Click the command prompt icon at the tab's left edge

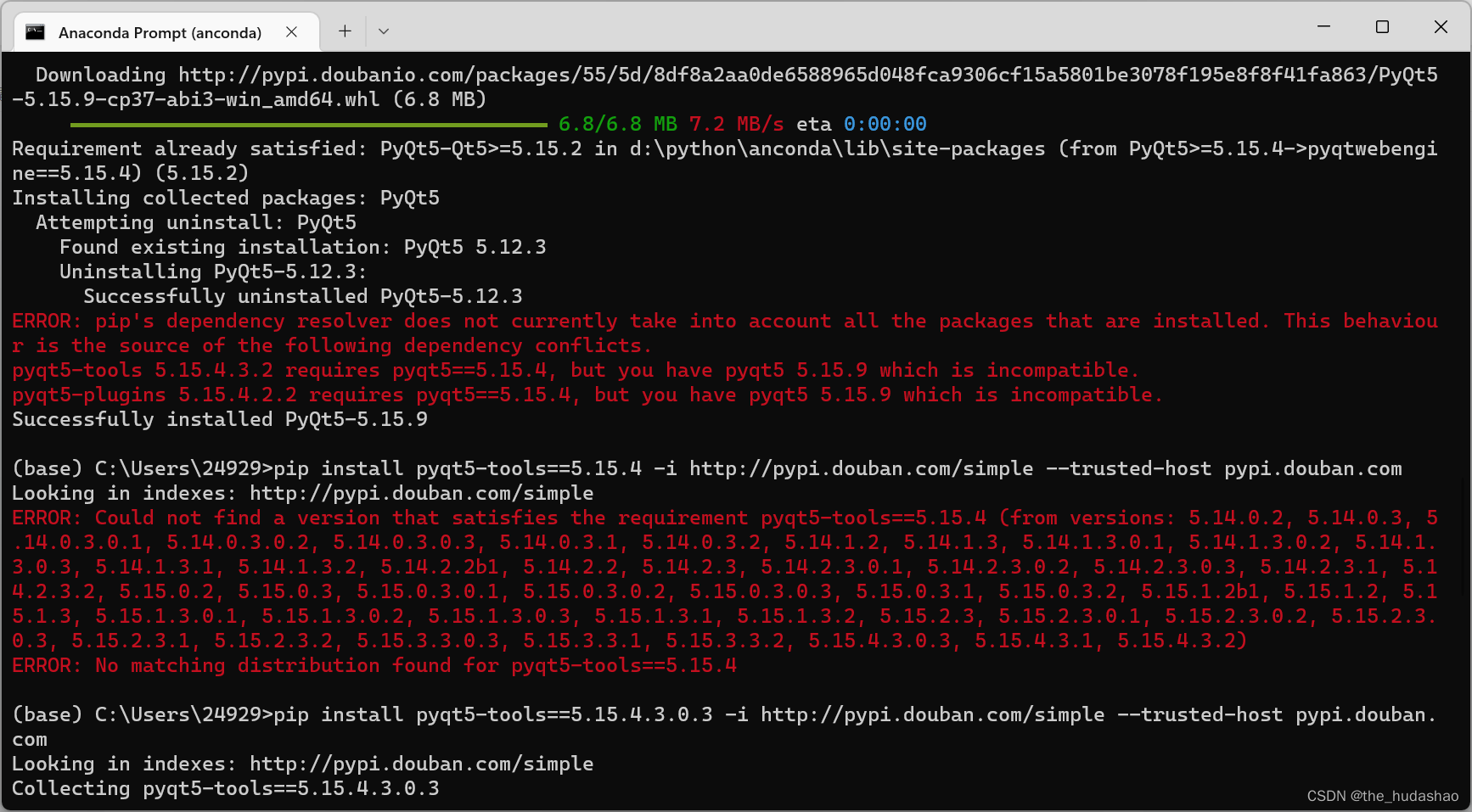pyautogui.click(x=35, y=31)
